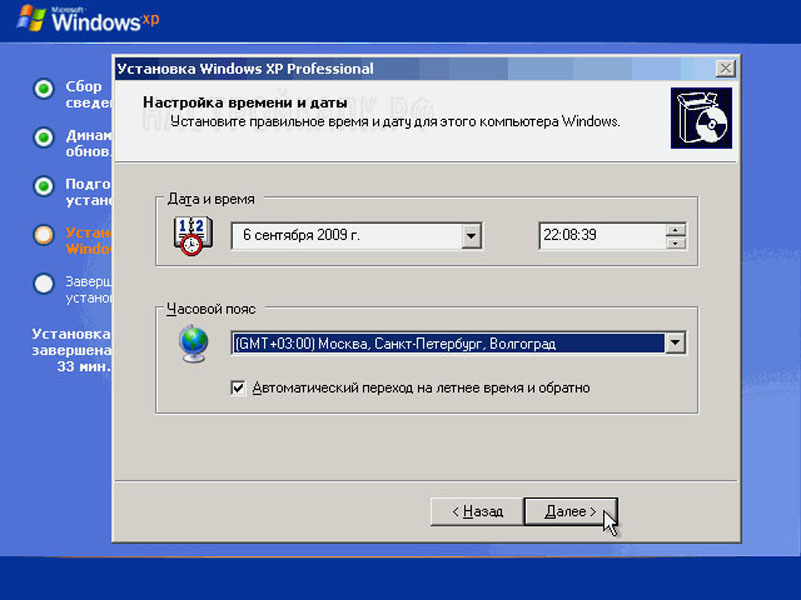Viewport: 801px width, 600px height.
Task: Select the first setup step radio indicator
Action: tap(43, 89)
